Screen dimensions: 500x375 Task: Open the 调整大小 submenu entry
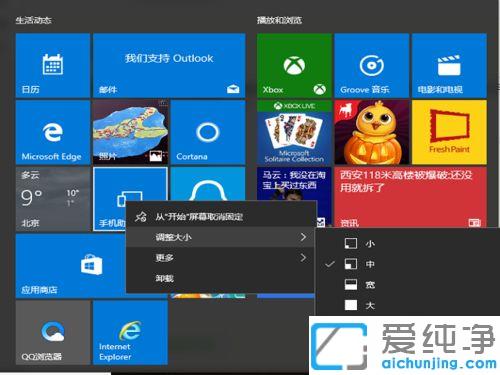click(x=220, y=237)
